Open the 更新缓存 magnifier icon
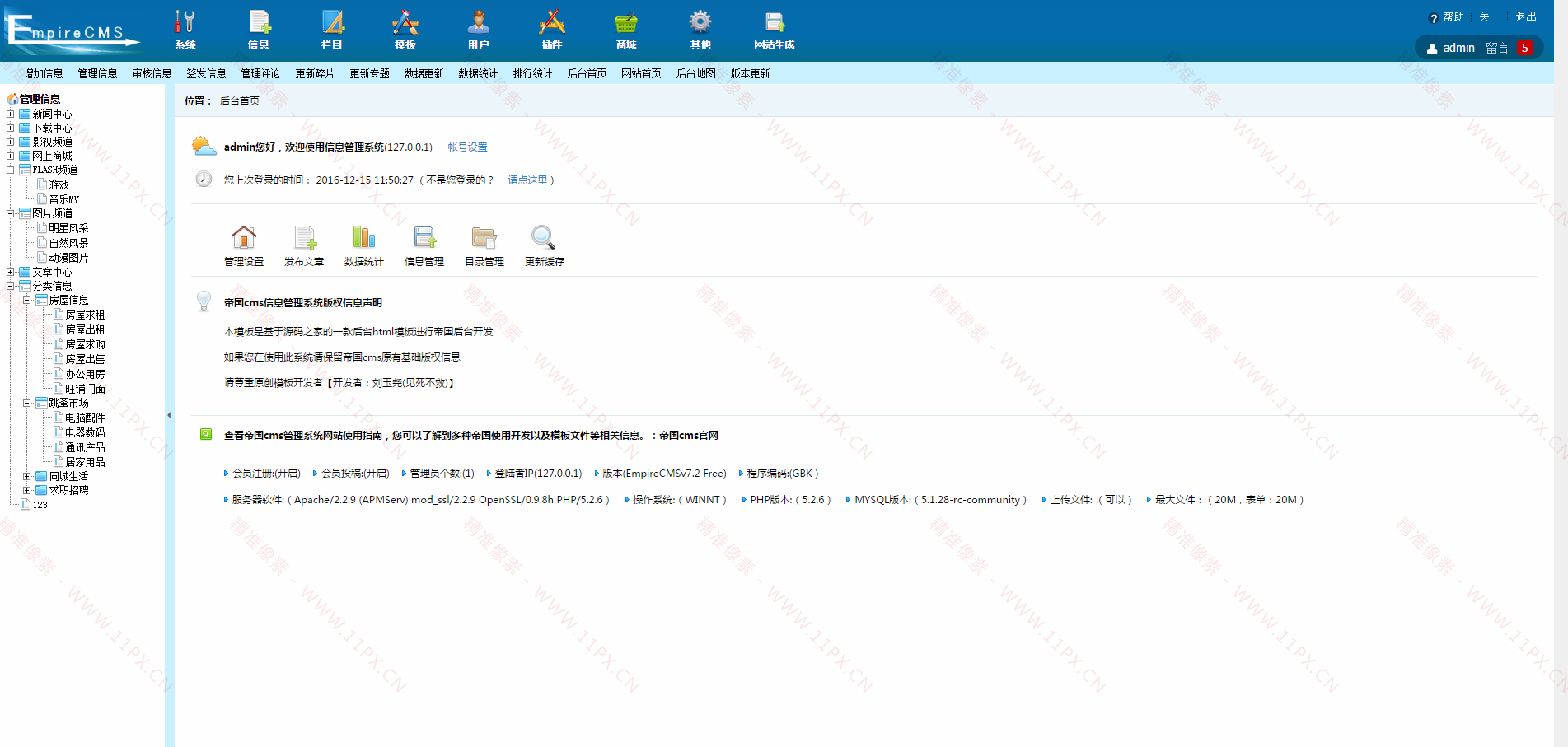1568x747 pixels. (x=544, y=237)
